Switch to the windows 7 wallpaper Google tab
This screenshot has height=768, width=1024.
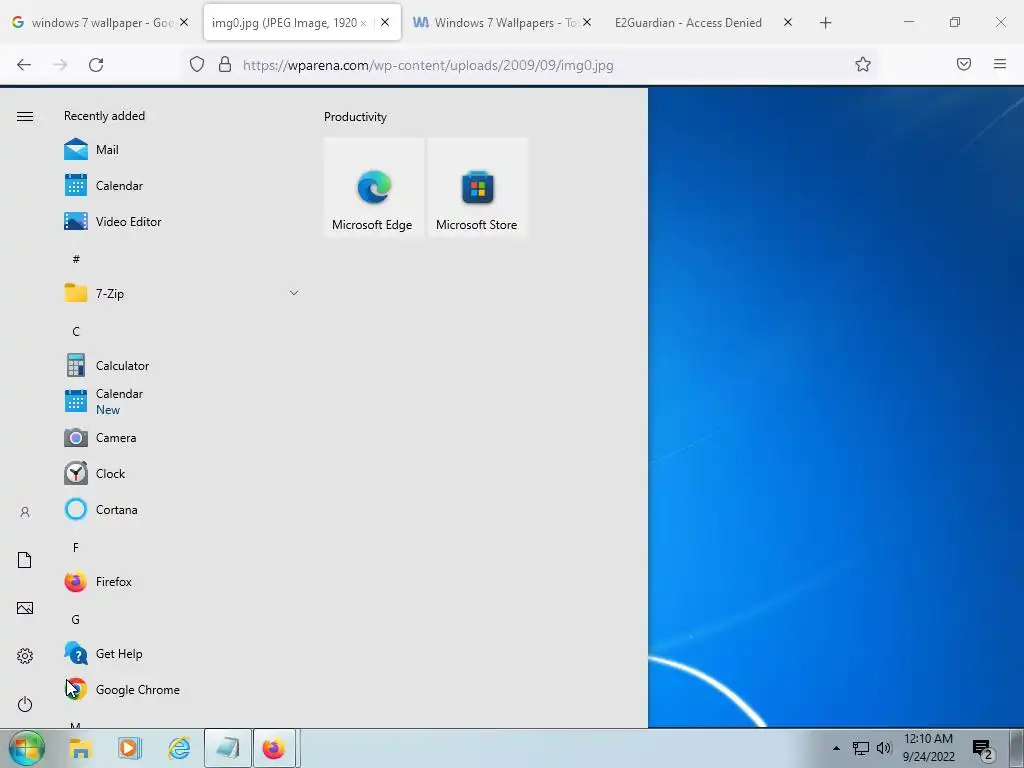click(100, 23)
